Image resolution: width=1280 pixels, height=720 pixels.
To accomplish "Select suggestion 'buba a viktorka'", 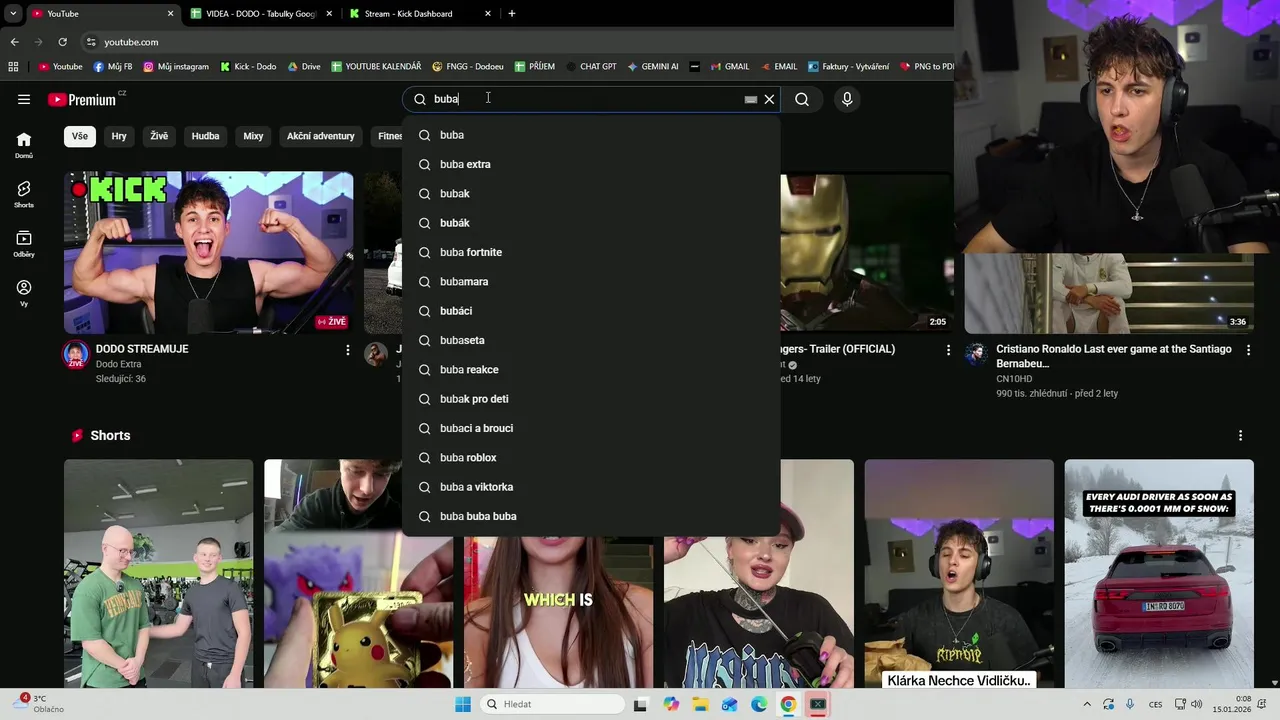I will pos(591,487).
